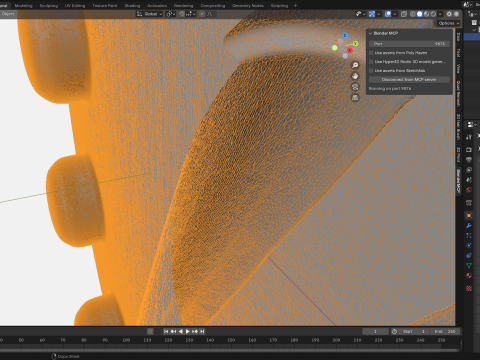
Task: Open Global transform orientation dropdown
Action: tap(149, 14)
